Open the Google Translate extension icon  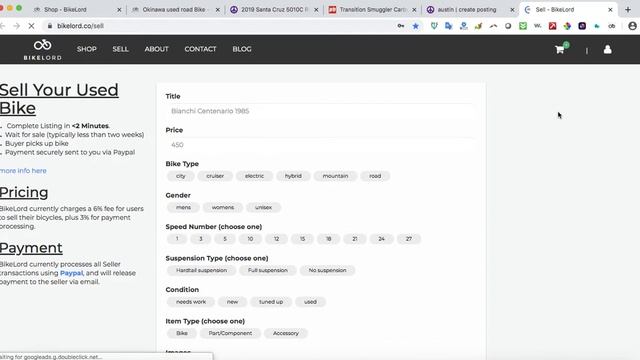pos(449,26)
